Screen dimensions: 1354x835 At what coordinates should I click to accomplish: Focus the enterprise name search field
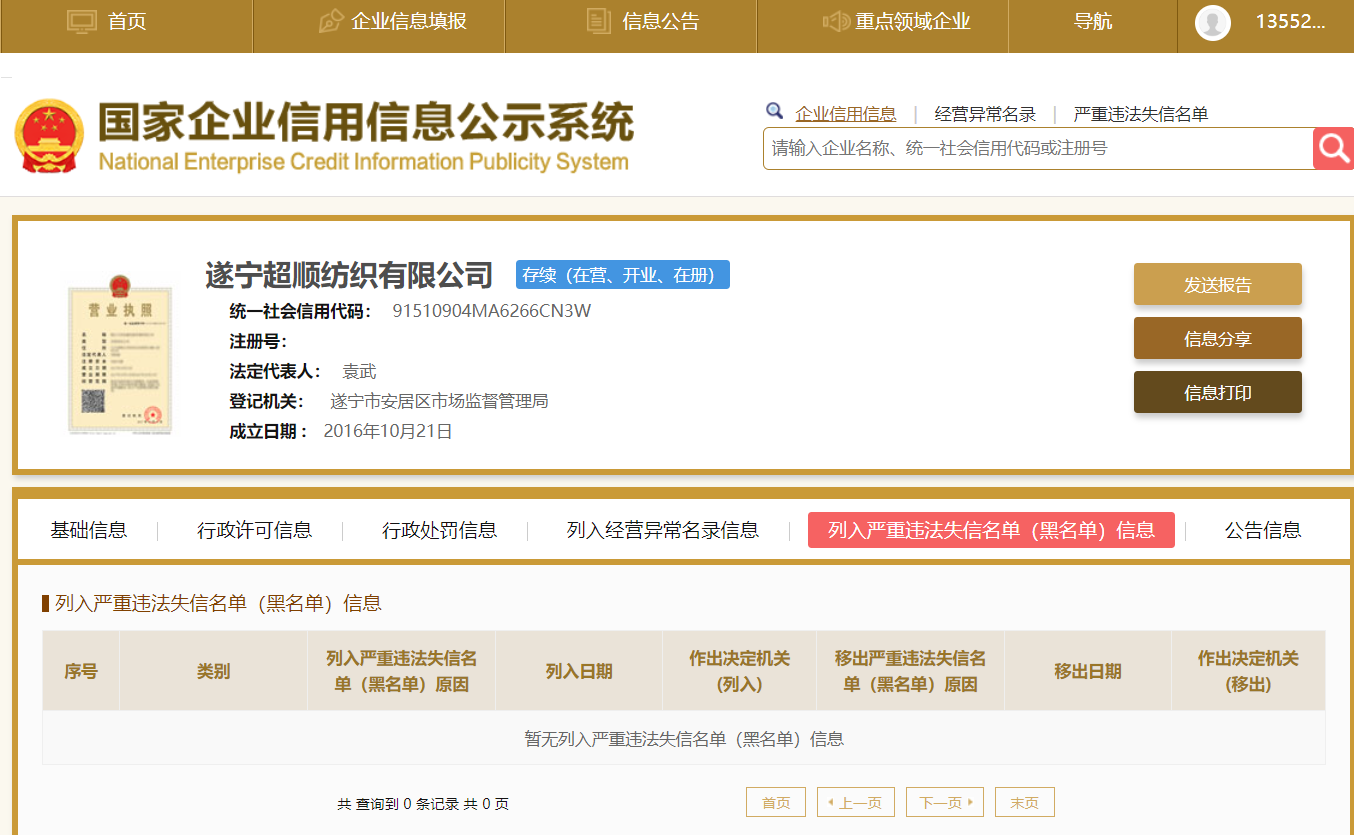point(1038,148)
